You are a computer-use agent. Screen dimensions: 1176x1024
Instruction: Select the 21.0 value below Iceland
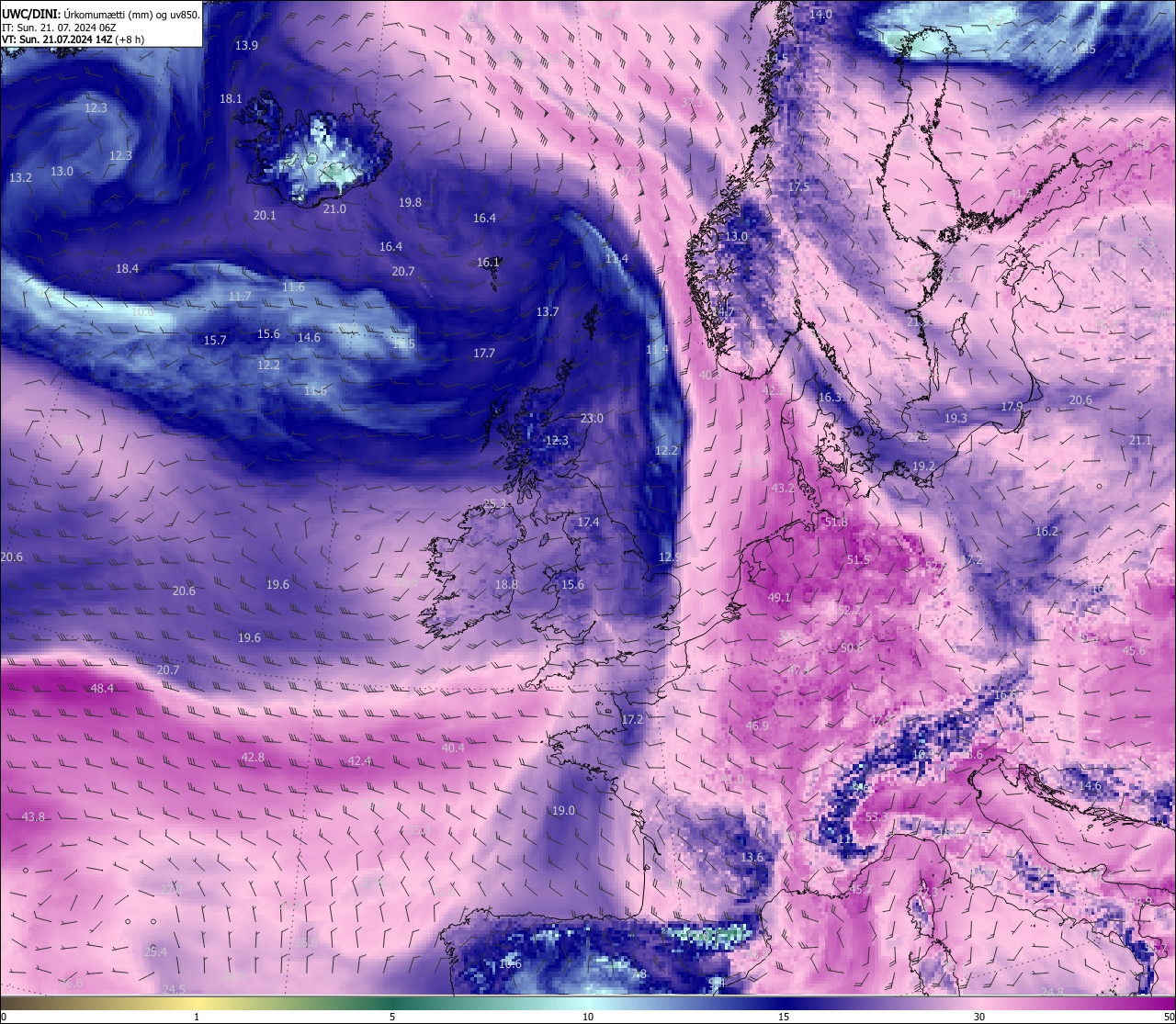pyautogui.click(x=334, y=209)
